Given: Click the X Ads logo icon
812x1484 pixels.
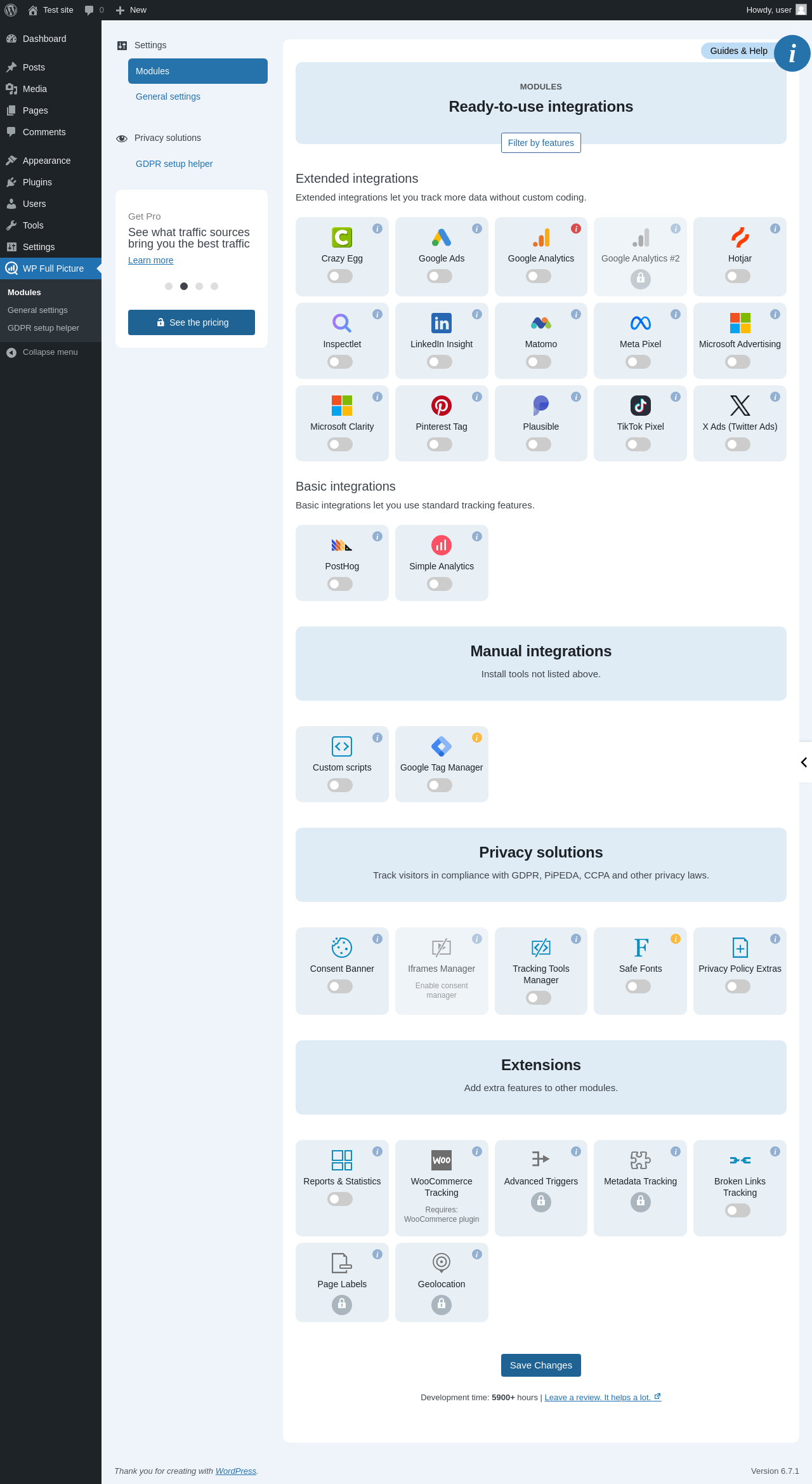Looking at the screenshot, I should (740, 406).
